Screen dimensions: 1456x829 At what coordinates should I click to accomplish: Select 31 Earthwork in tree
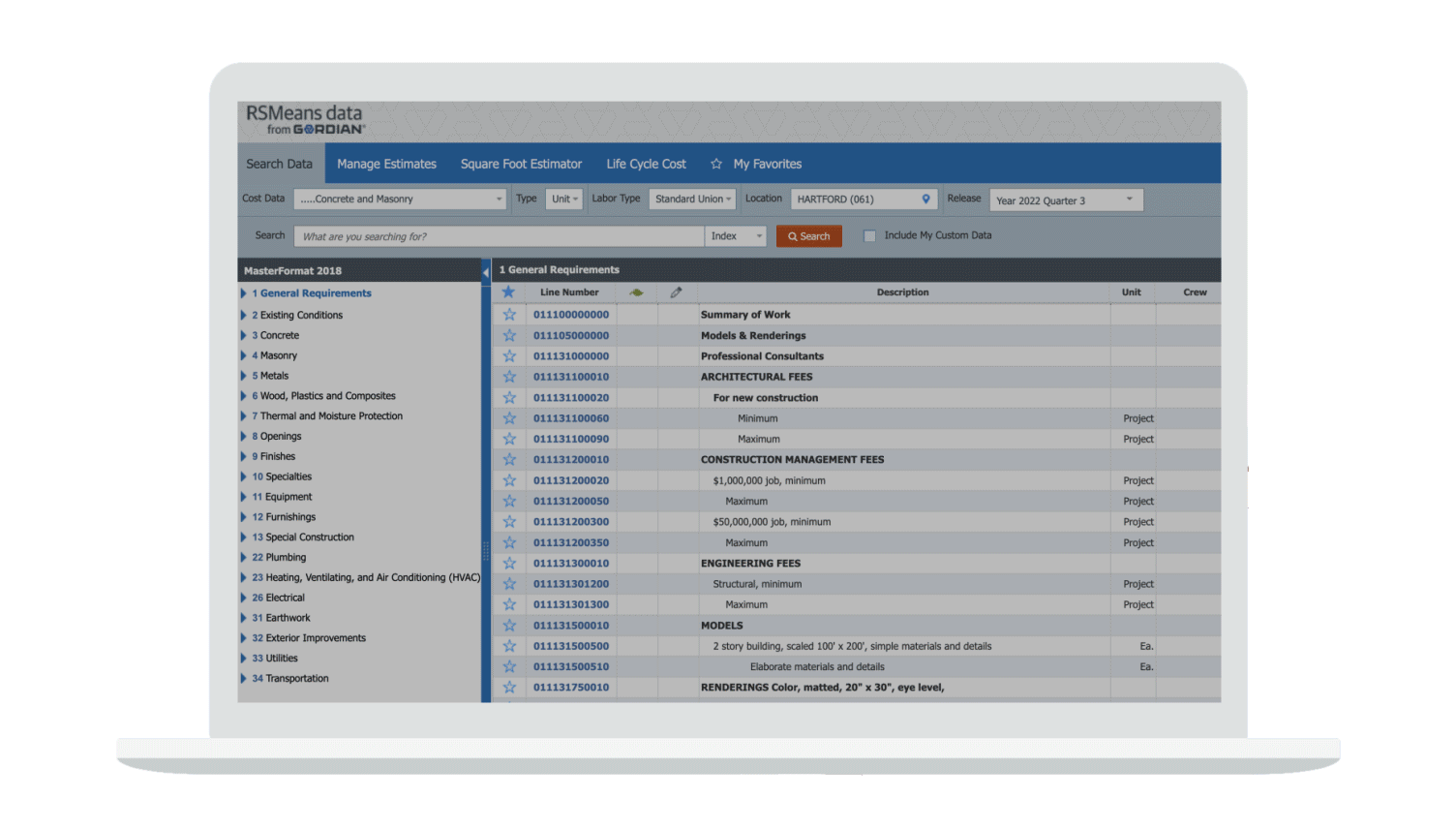[x=281, y=618]
